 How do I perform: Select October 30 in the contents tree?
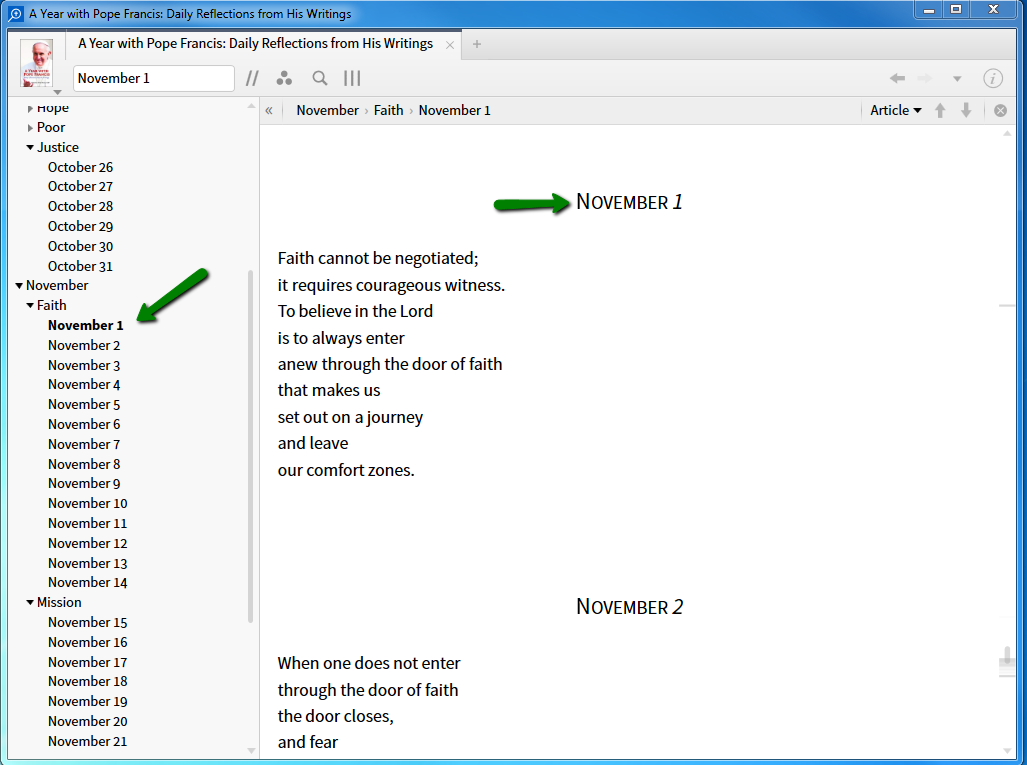[x=80, y=247]
